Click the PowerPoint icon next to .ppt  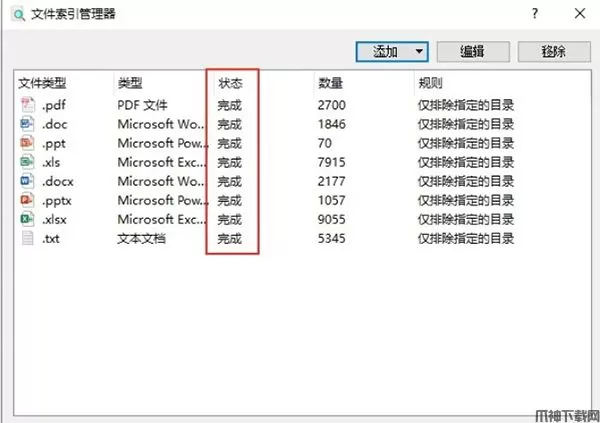pos(28,143)
